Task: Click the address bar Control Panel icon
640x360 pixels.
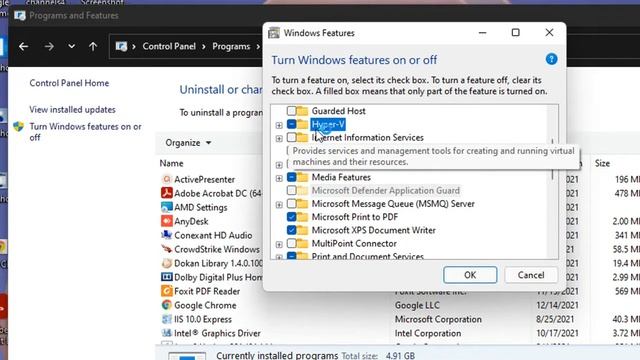Action: tap(121, 47)
